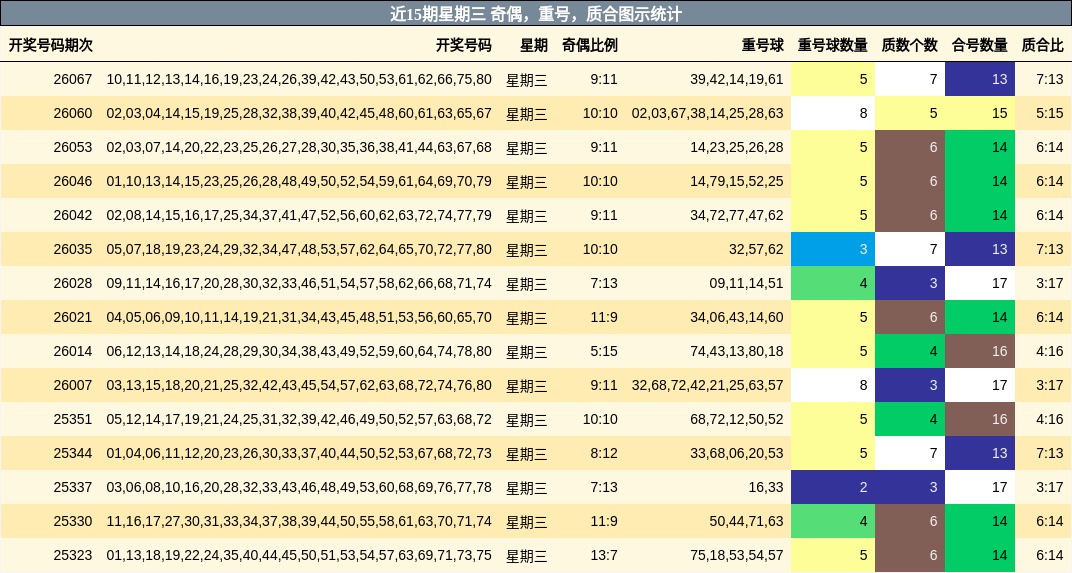
Task: Click odd-even ratio 11:9 in row 26021
Action: [x=604, y=317]
